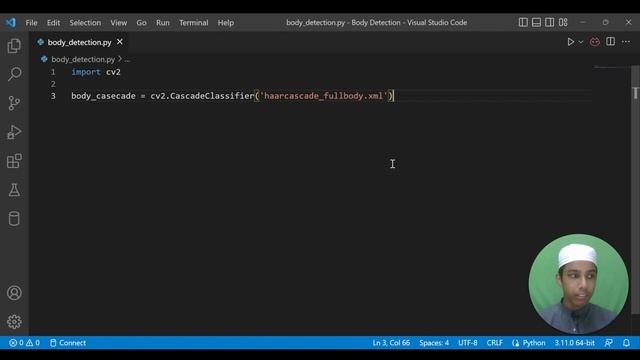
Task: Open editor More Actions ellipsis
Action: pos(626,42)
